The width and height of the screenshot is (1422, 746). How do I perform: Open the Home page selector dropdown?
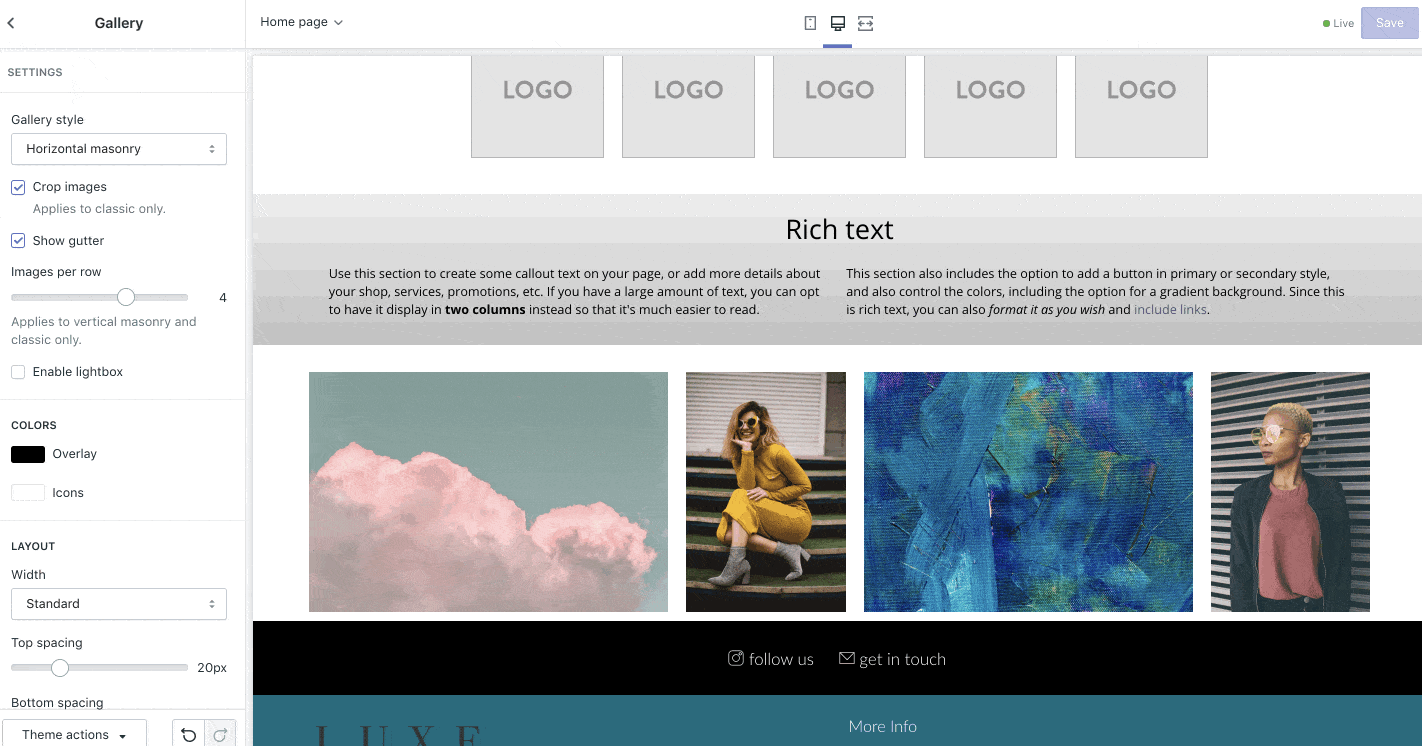301,22
